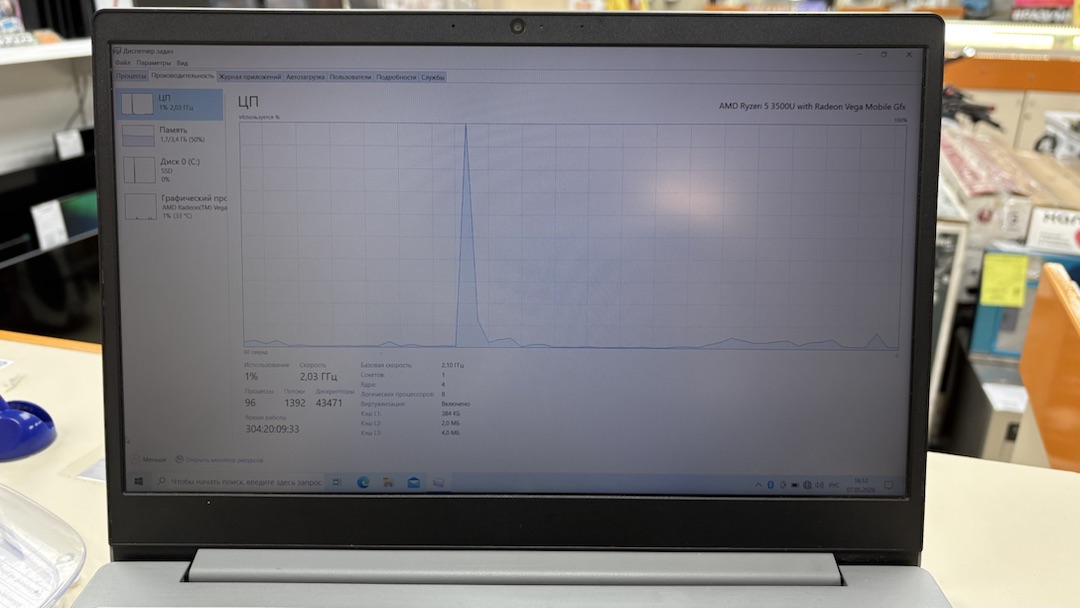Open Task View from the taskbar
The width and height of the screenshot is (1080, 608).
337,483
